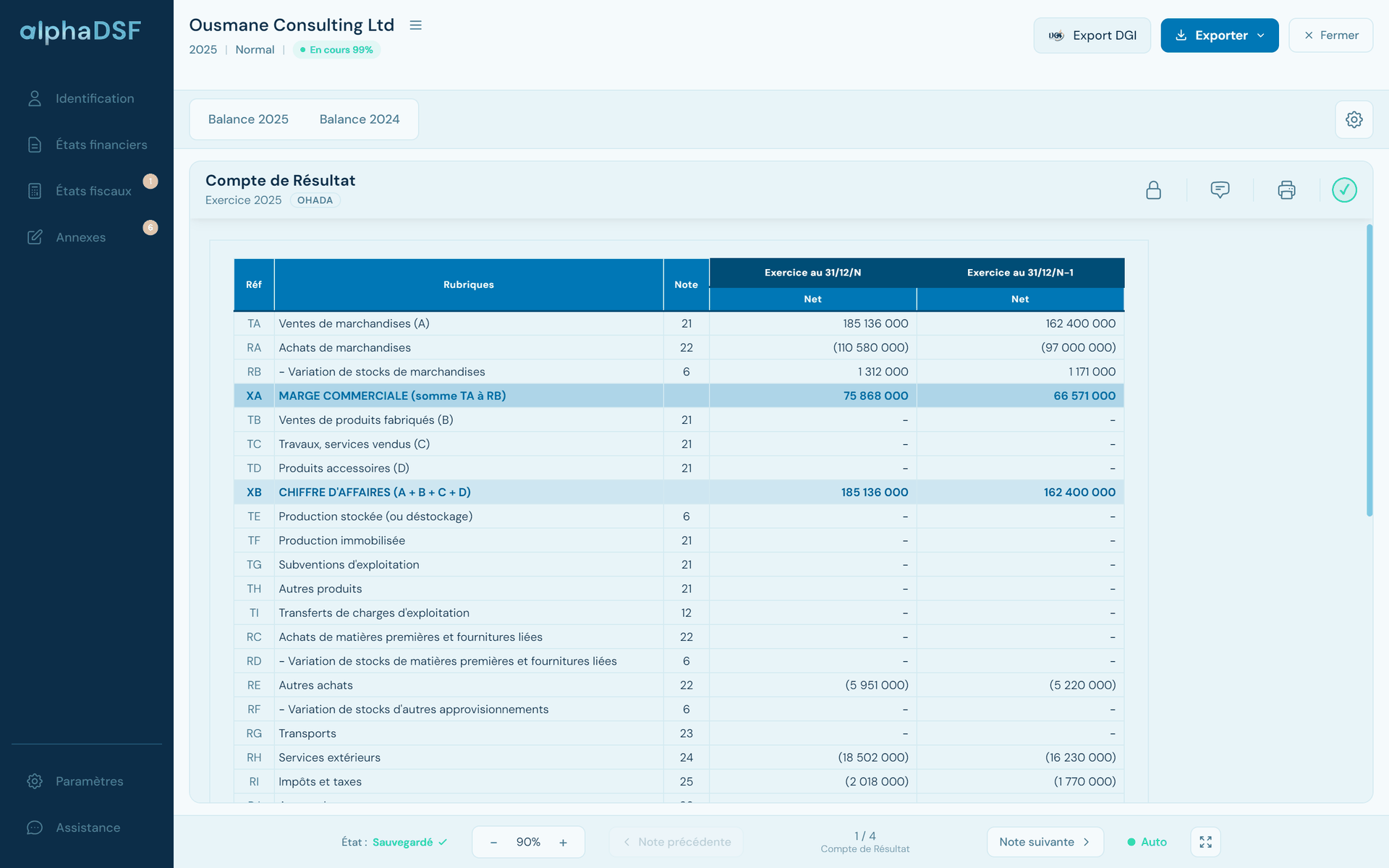Expand the Exporter dropdown
1389x868 pixels.
tap(1220, 35)
